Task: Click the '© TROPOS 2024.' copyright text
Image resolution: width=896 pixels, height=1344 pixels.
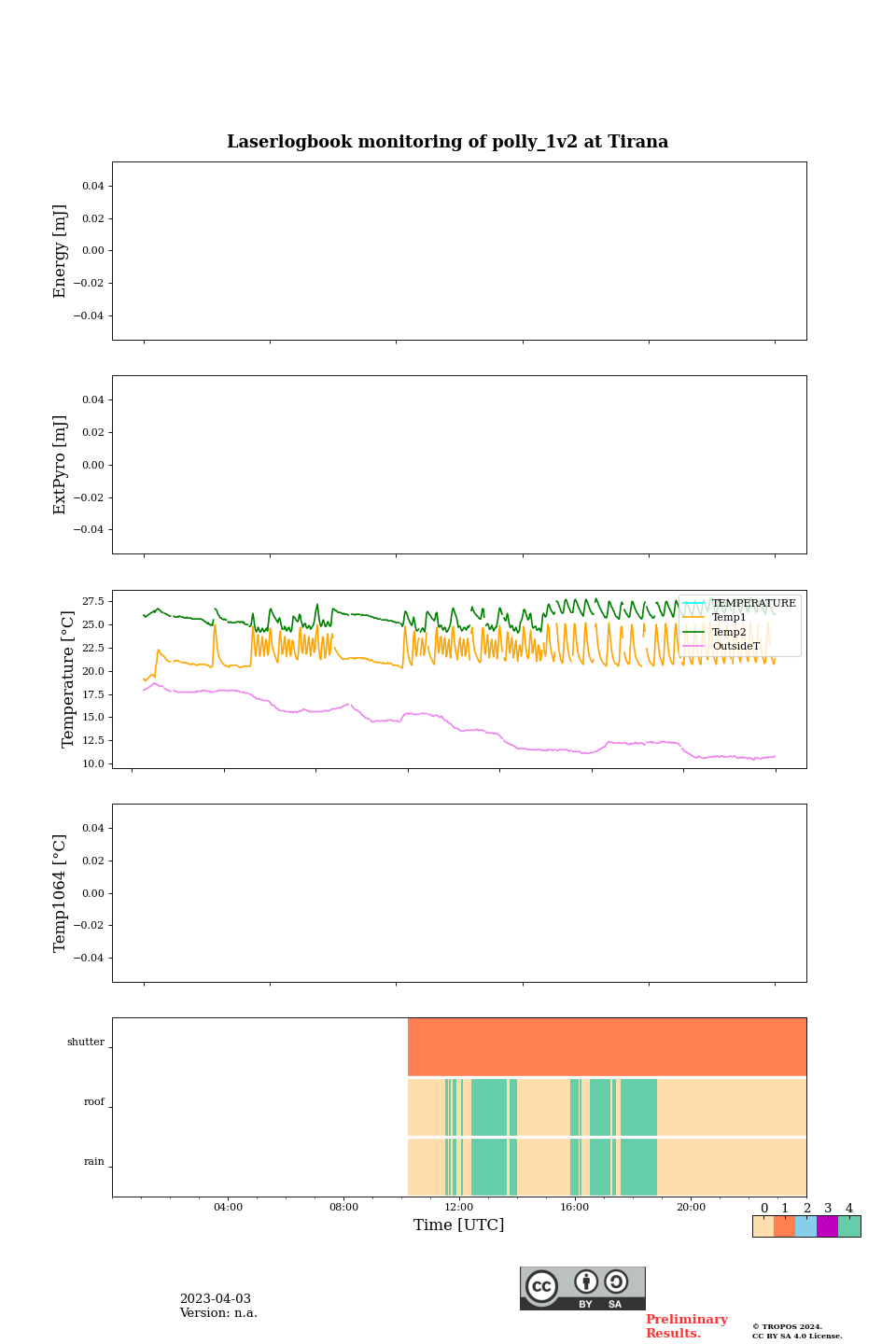Action: (x=787, y=1327)
